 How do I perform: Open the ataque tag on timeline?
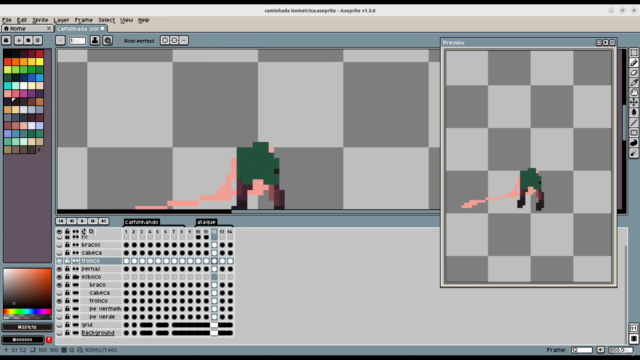click(x=206, y=222)
